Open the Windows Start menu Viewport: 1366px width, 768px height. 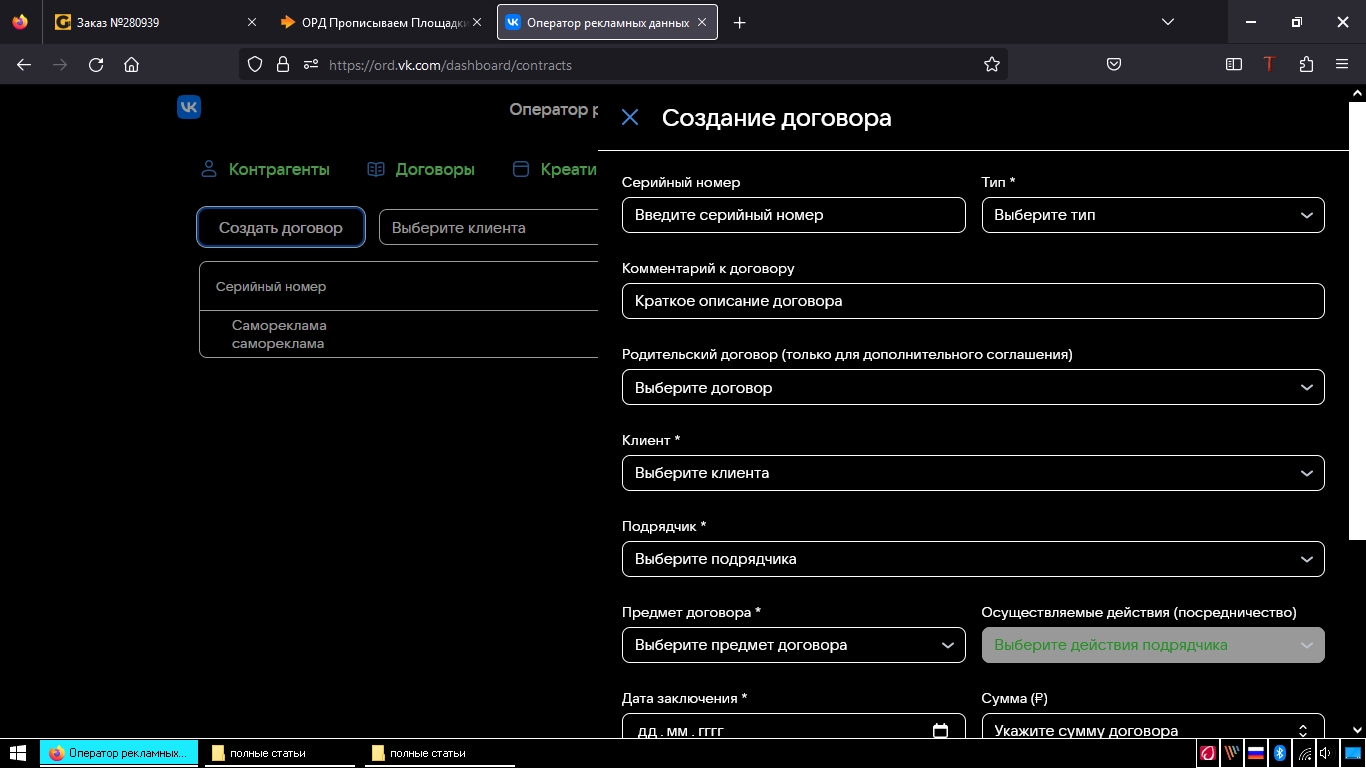pos(18,753)
